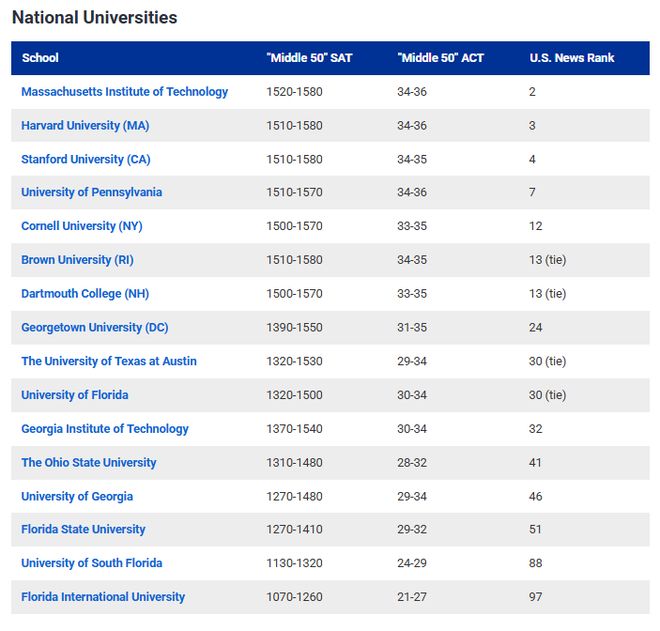Open The Ohio State University link

click(89, 463)
